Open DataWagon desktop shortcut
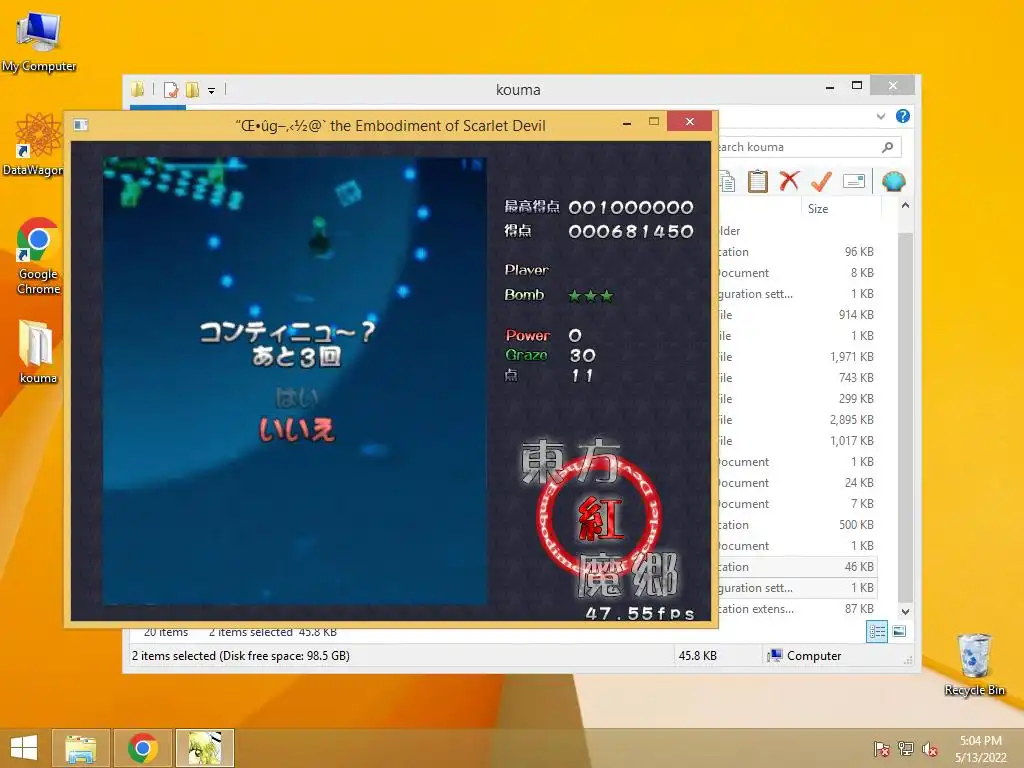 (33, 144)
